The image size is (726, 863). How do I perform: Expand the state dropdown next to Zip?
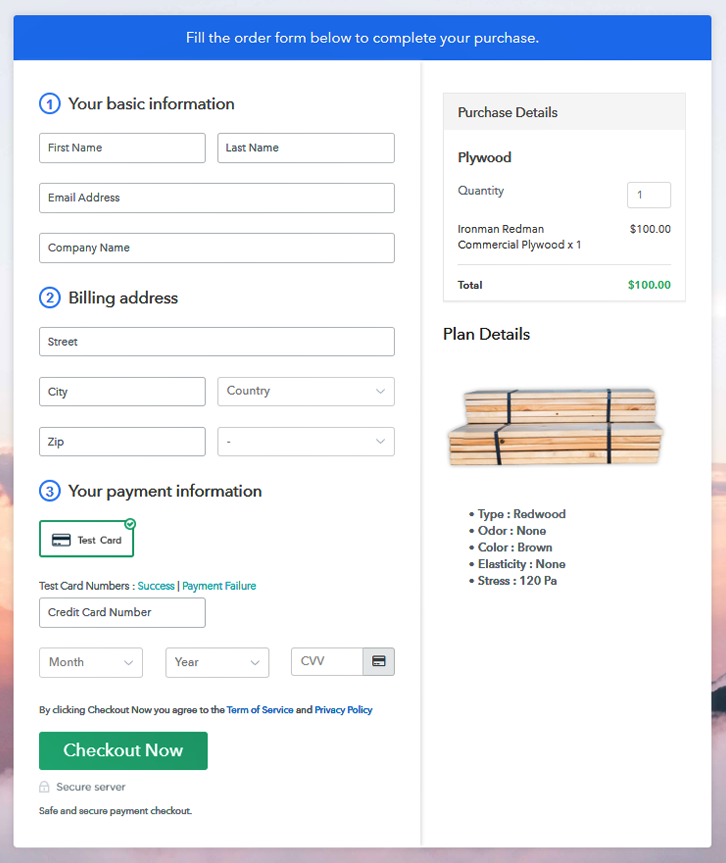305,441
